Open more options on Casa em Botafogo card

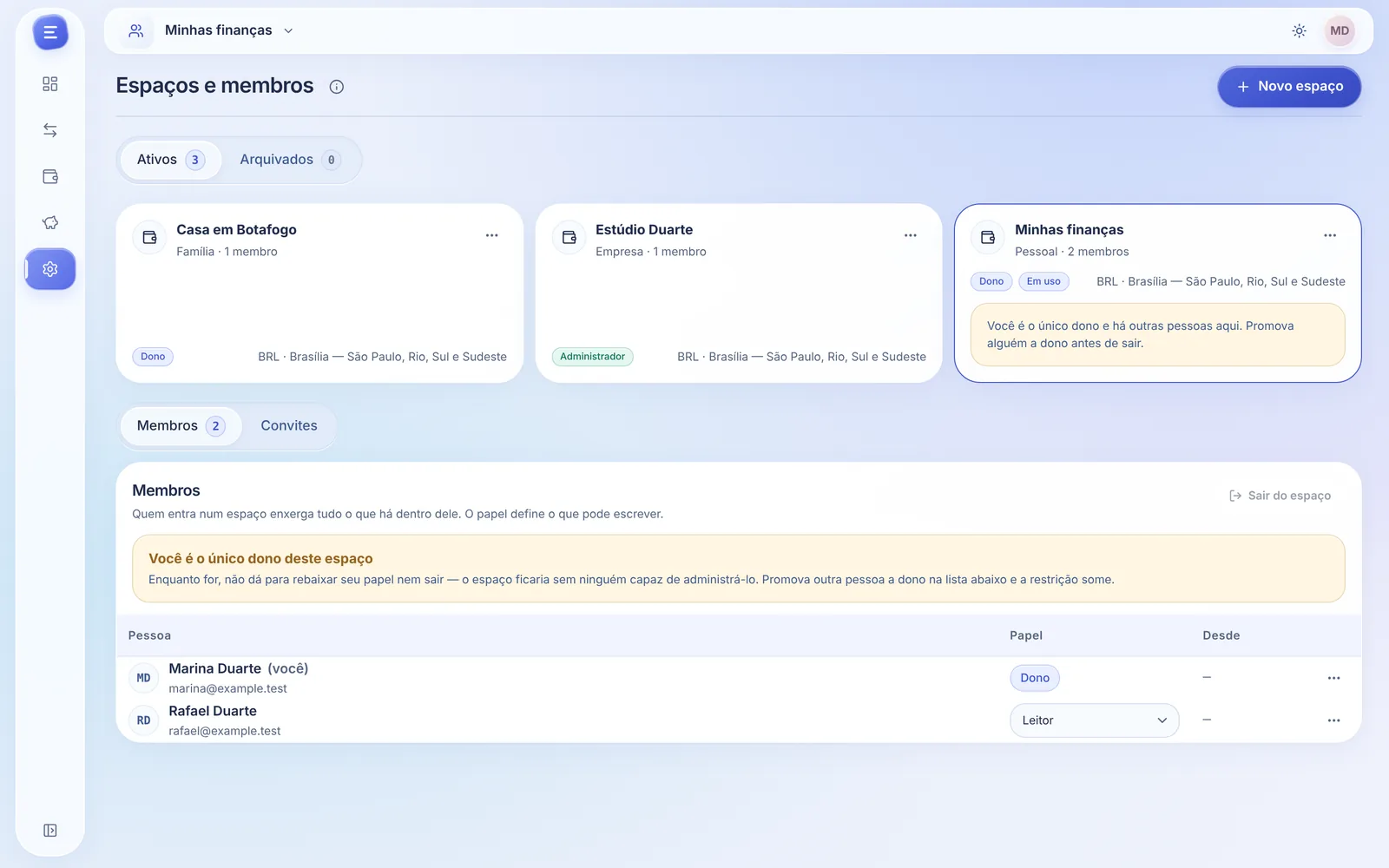492,235
